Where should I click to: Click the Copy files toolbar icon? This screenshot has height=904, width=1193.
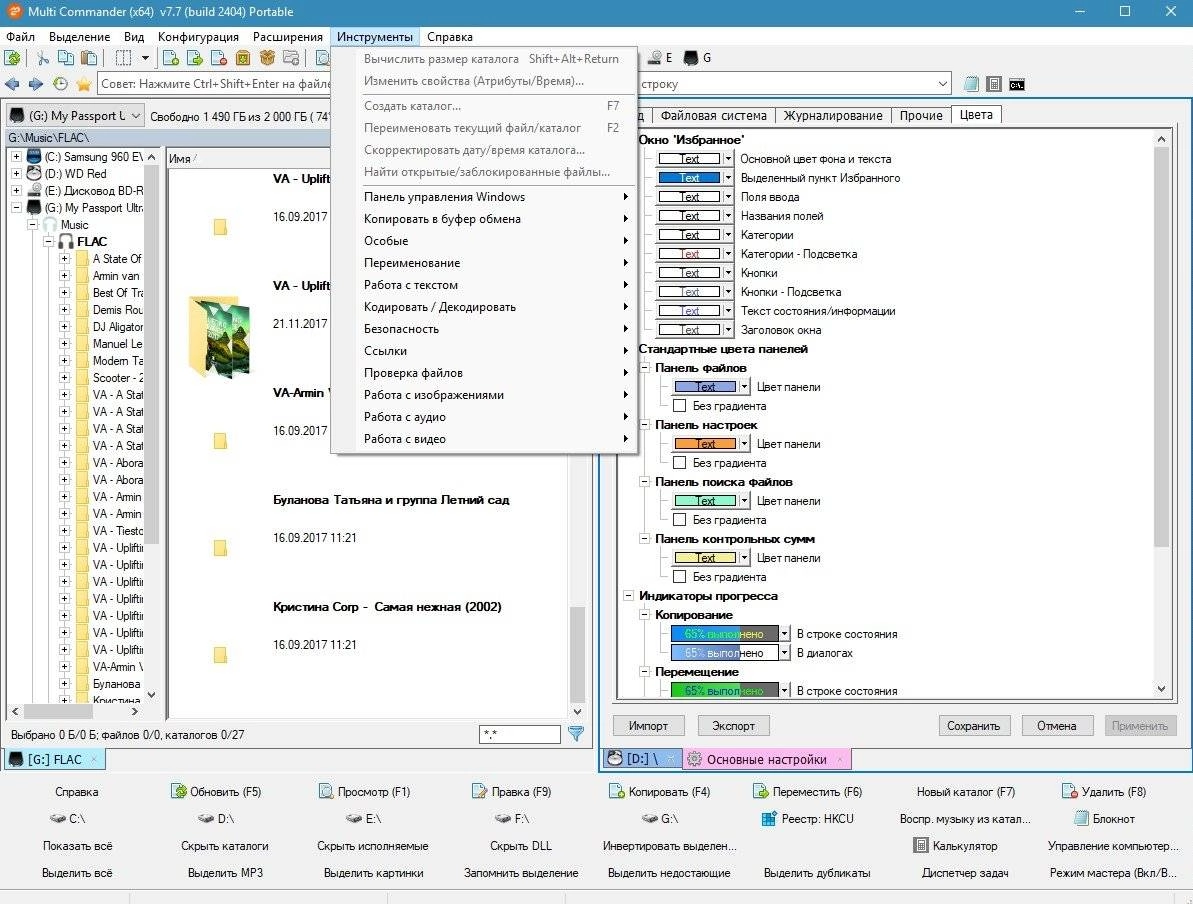[66, 58]
